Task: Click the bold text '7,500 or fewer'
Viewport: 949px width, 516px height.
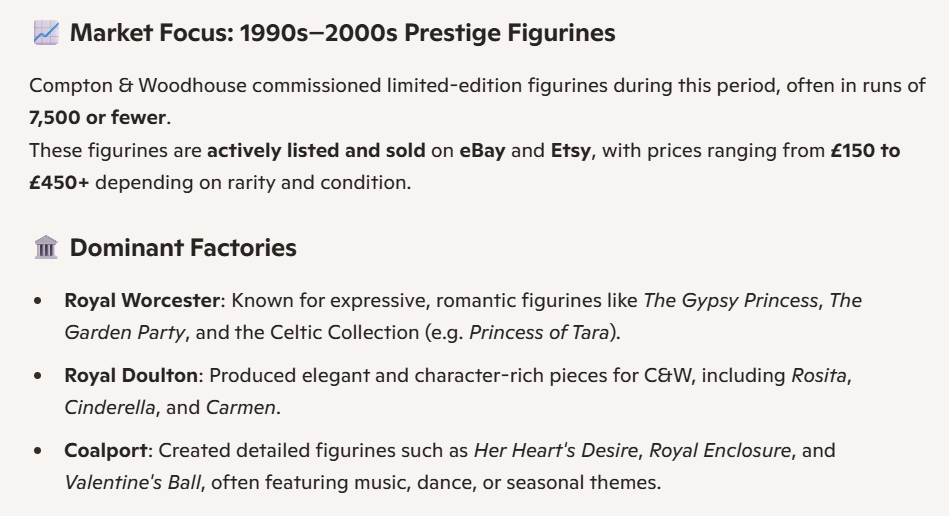Action: coord(98,117)
